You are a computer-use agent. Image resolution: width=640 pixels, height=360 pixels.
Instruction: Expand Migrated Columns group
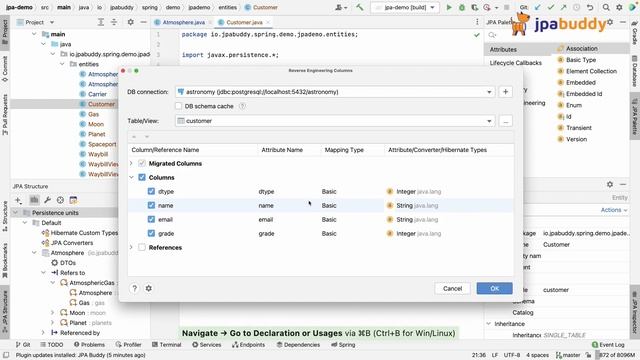131,163
